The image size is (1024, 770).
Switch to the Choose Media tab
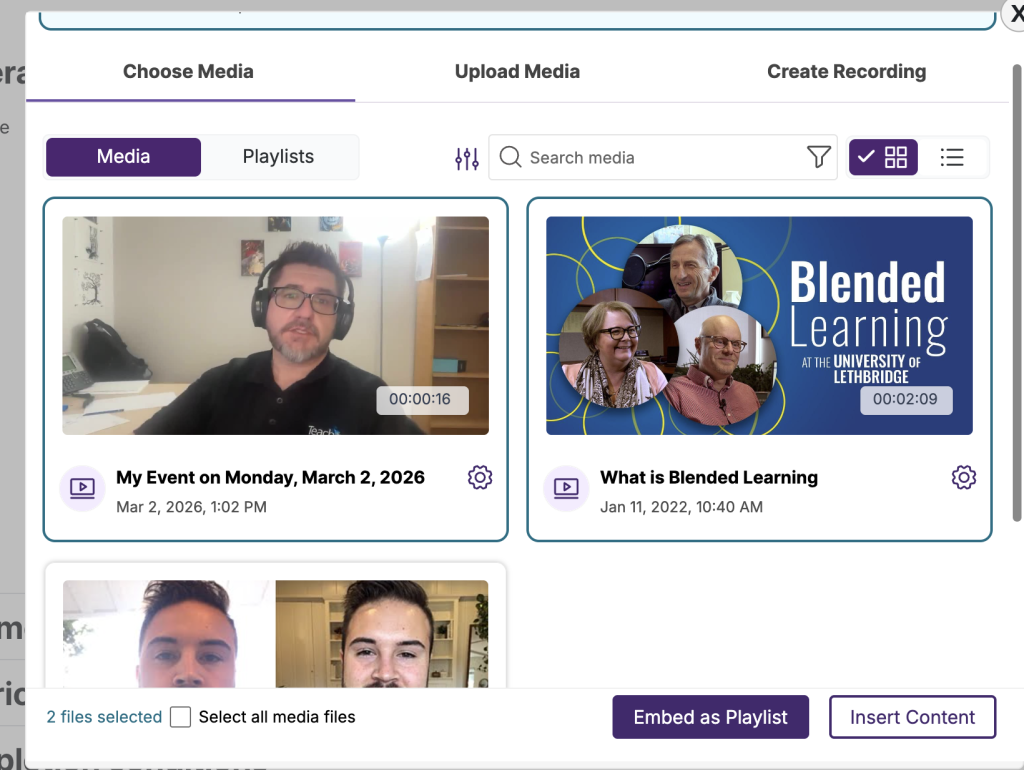189,71
